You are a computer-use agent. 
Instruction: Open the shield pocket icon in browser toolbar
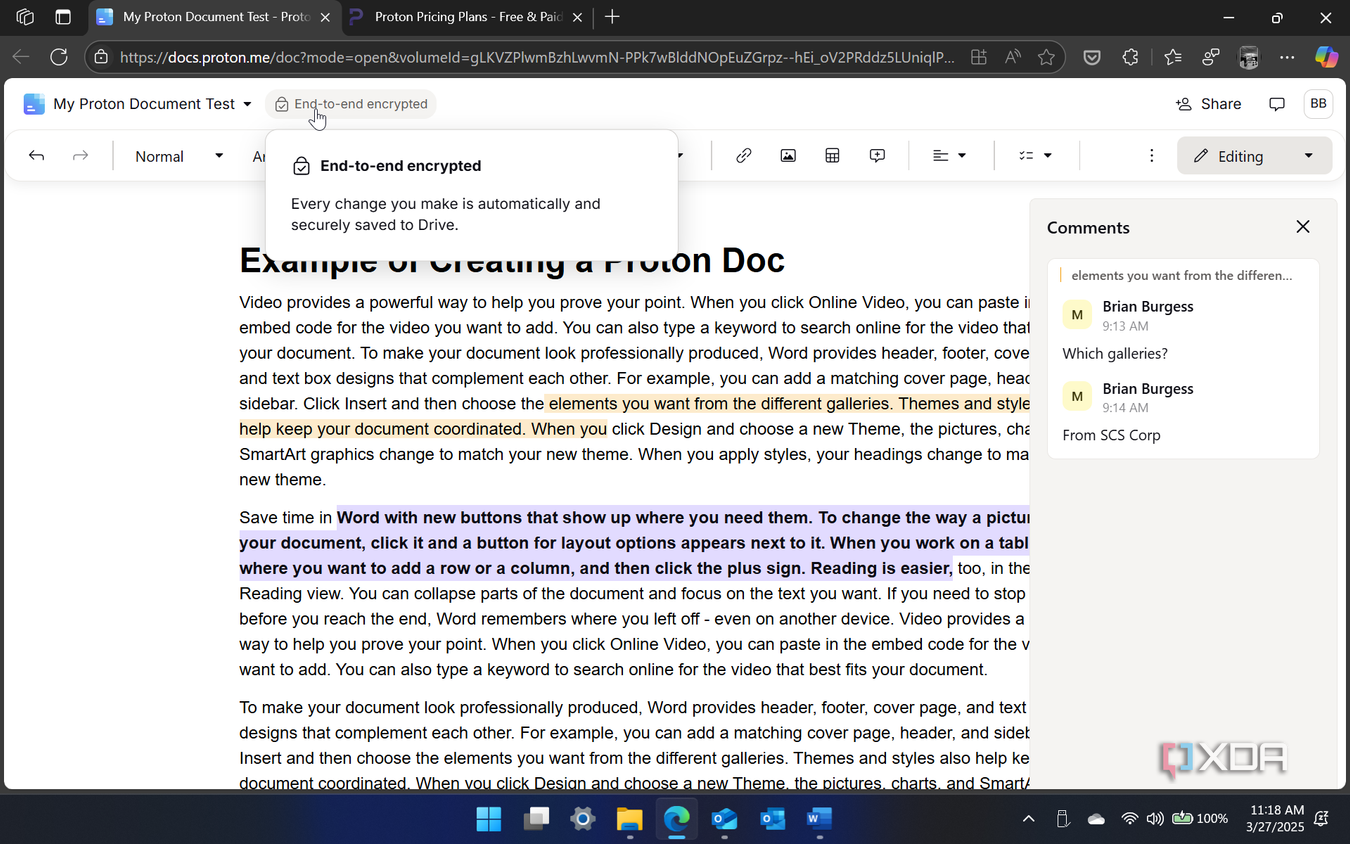[1092, 57]
